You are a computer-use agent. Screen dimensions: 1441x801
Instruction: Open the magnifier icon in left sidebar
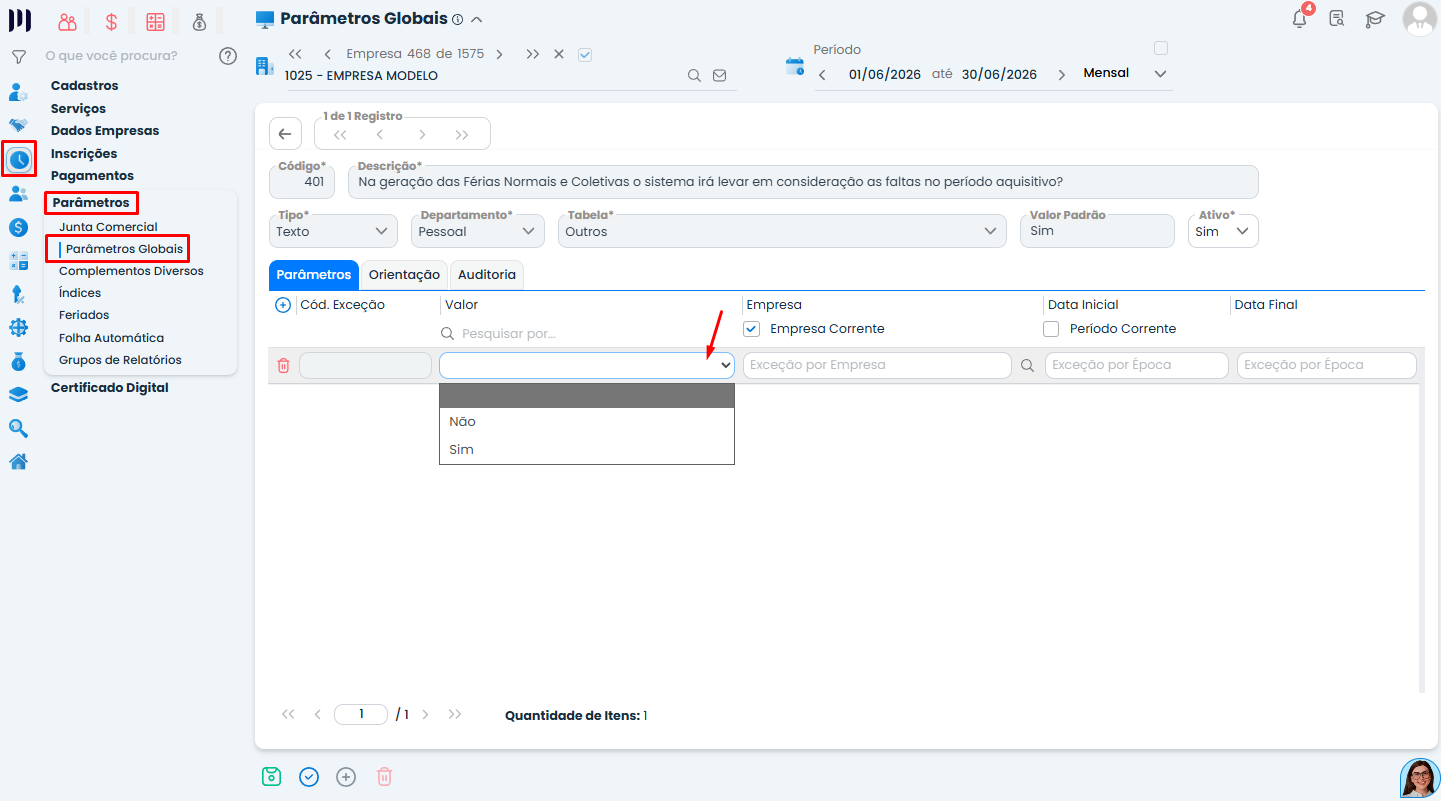pyautogui.click(x=18, y=428)
